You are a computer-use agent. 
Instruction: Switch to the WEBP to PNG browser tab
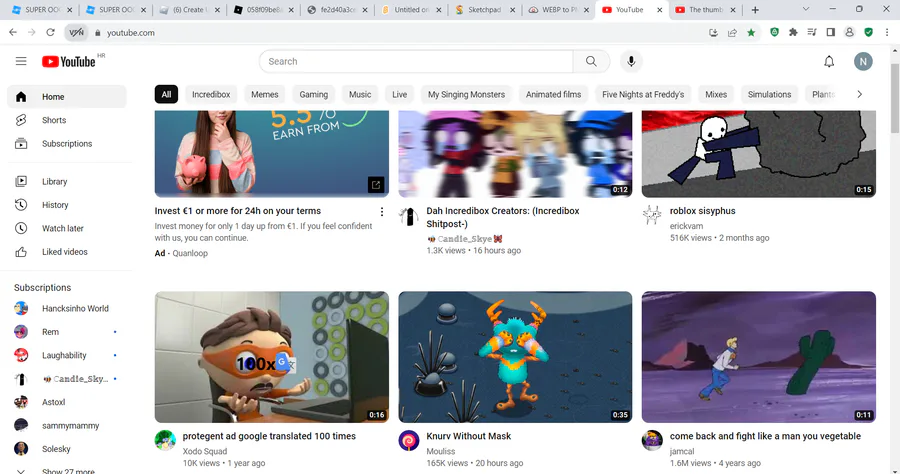pyautogui.click(x=558, y=10)
